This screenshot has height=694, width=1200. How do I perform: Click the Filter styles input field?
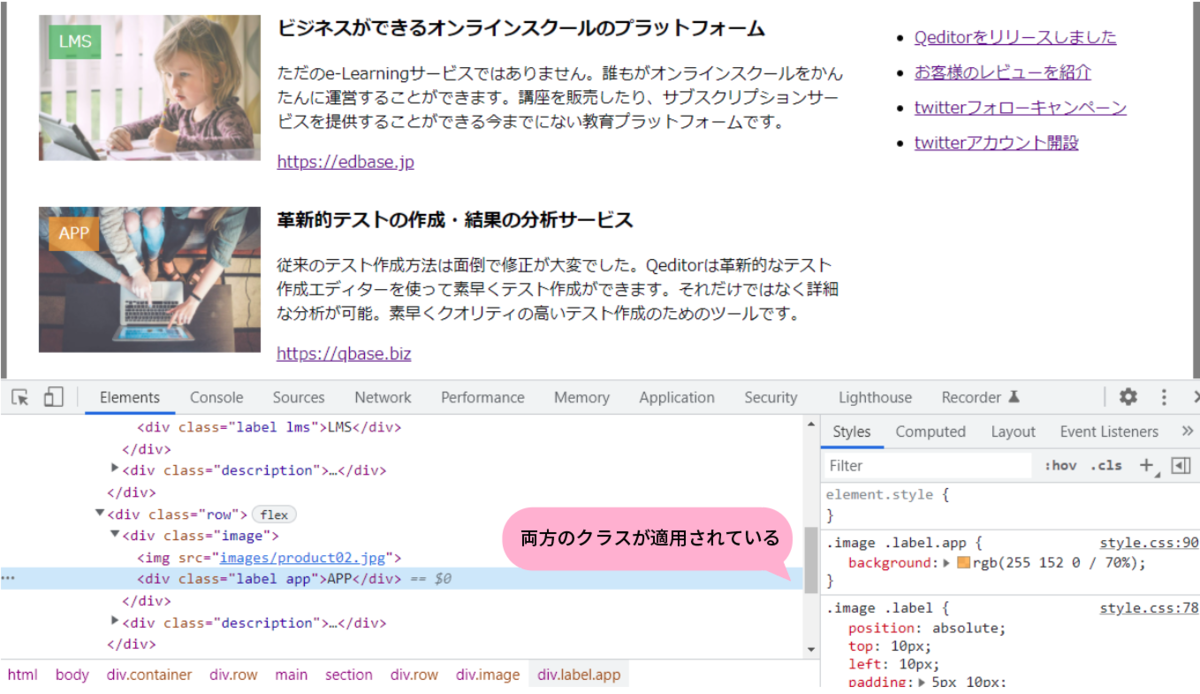pyautogui.click(x=928, y=465)
